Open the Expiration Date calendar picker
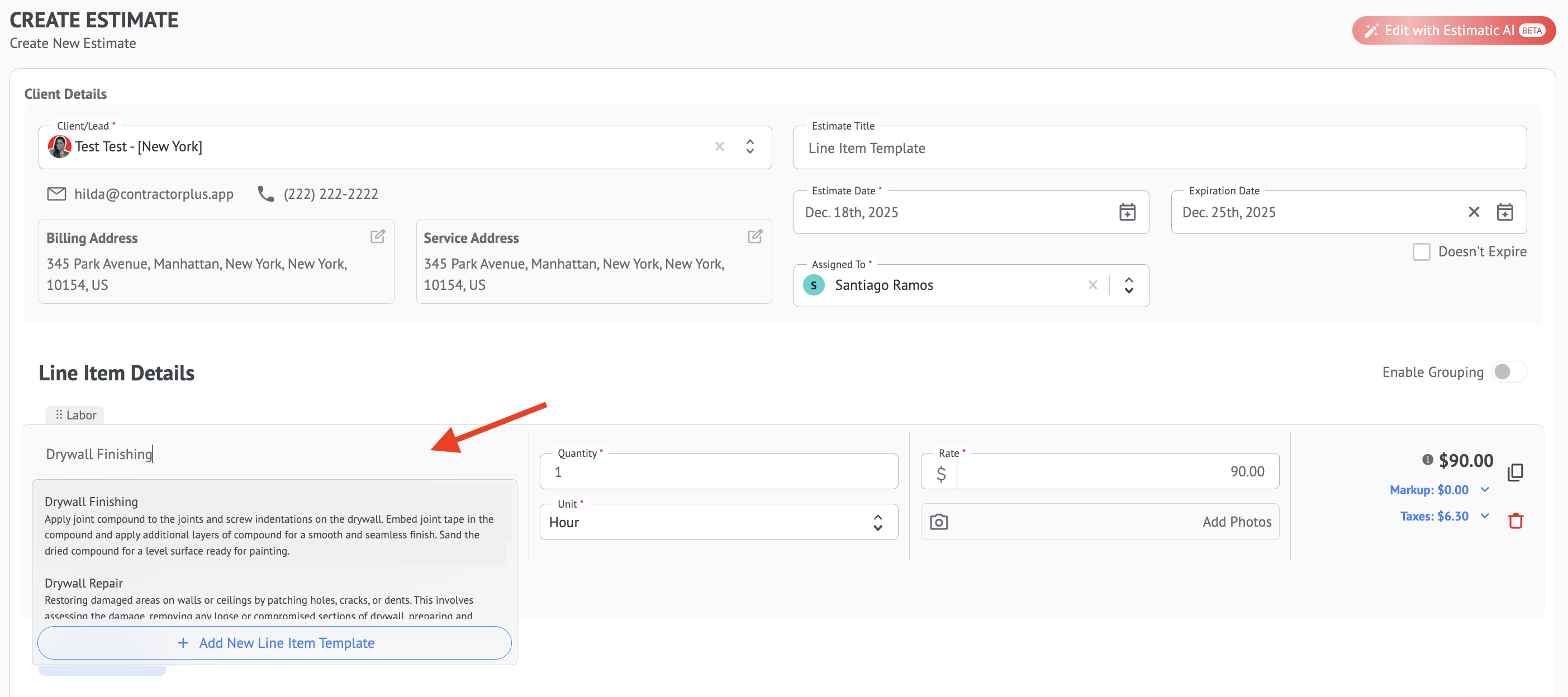1568x697 pixels. pyautogui.click(x=1504, y=212)
